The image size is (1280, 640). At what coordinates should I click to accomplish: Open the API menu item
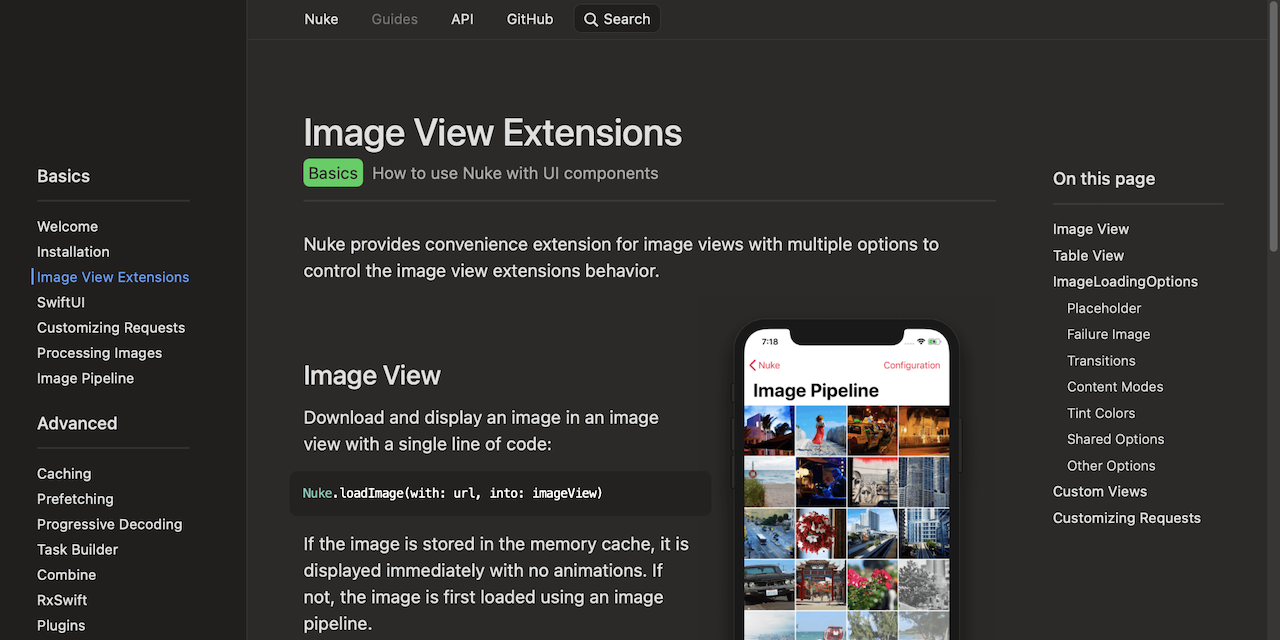click(x=462, y=19)
